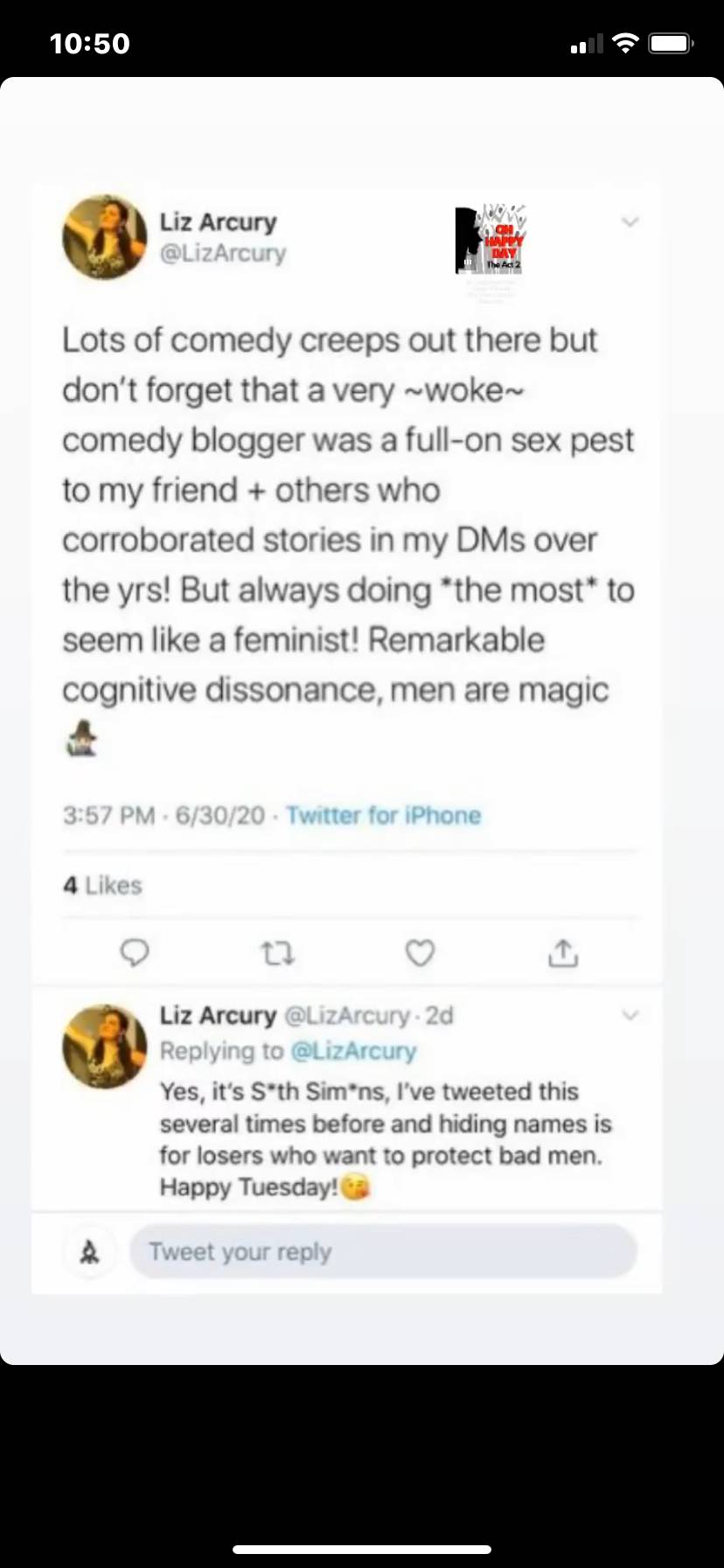Expand main tweet options chevron
Viewport: 724px width, 1568px height.
[630, 222]
